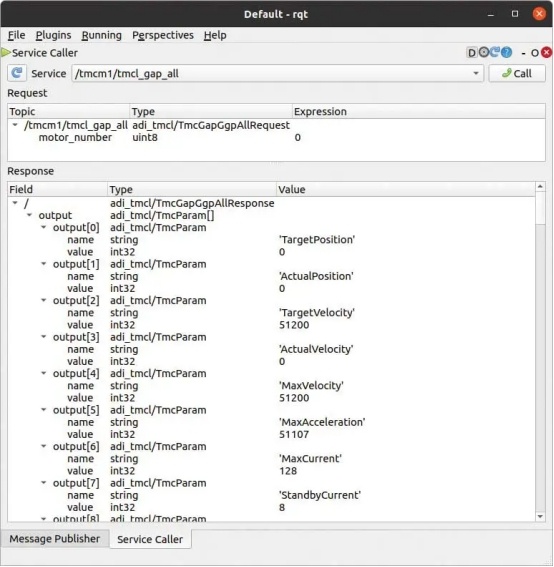Click the response list scrollbar down arrow
Viewport: 554px width, 567px height.
[x=540, y=517]
